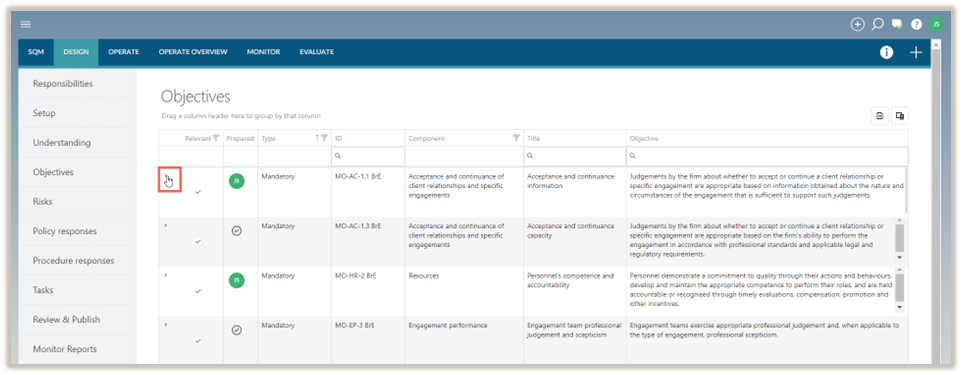Toggle the Relevant checkmark for MO-AC-1.3 BrE
The width and height of the screenshot is (962, 375).
pyautogui.click(x=198, y=241)
